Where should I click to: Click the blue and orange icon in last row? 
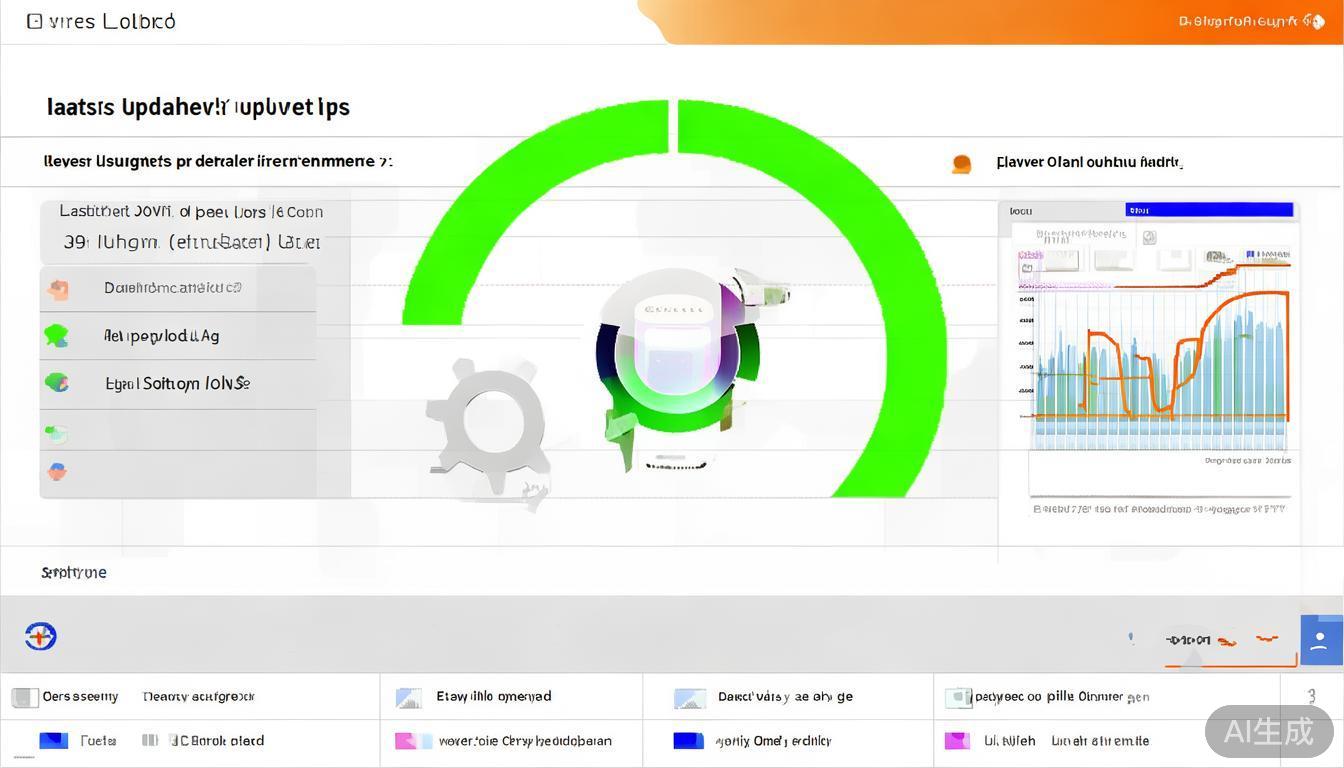(57, 471)
